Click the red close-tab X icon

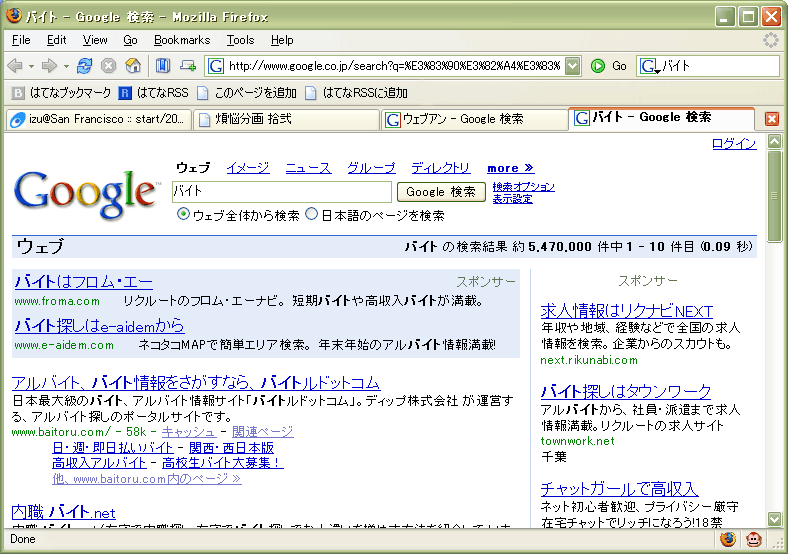pos(772,119)
